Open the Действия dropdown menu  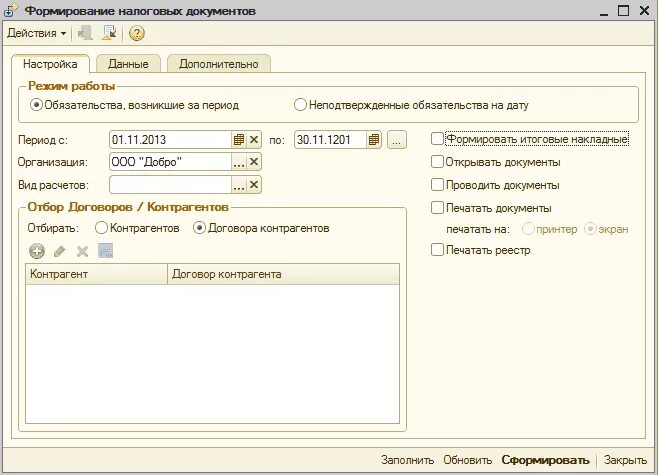(37, 33)
